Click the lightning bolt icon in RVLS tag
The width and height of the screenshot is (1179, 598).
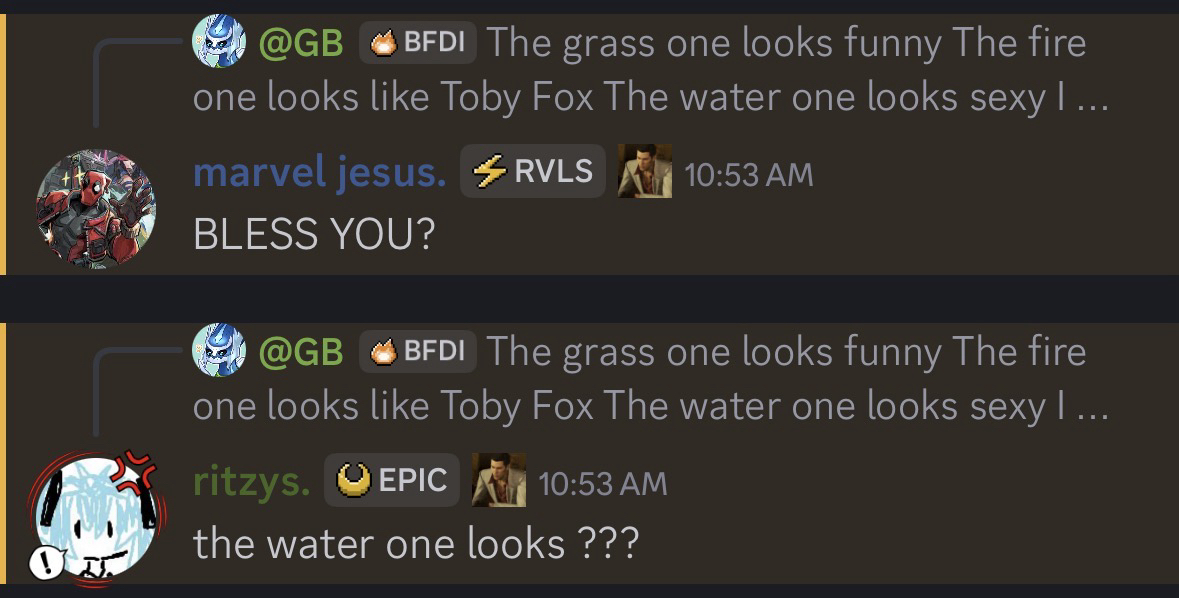[489, 173]
